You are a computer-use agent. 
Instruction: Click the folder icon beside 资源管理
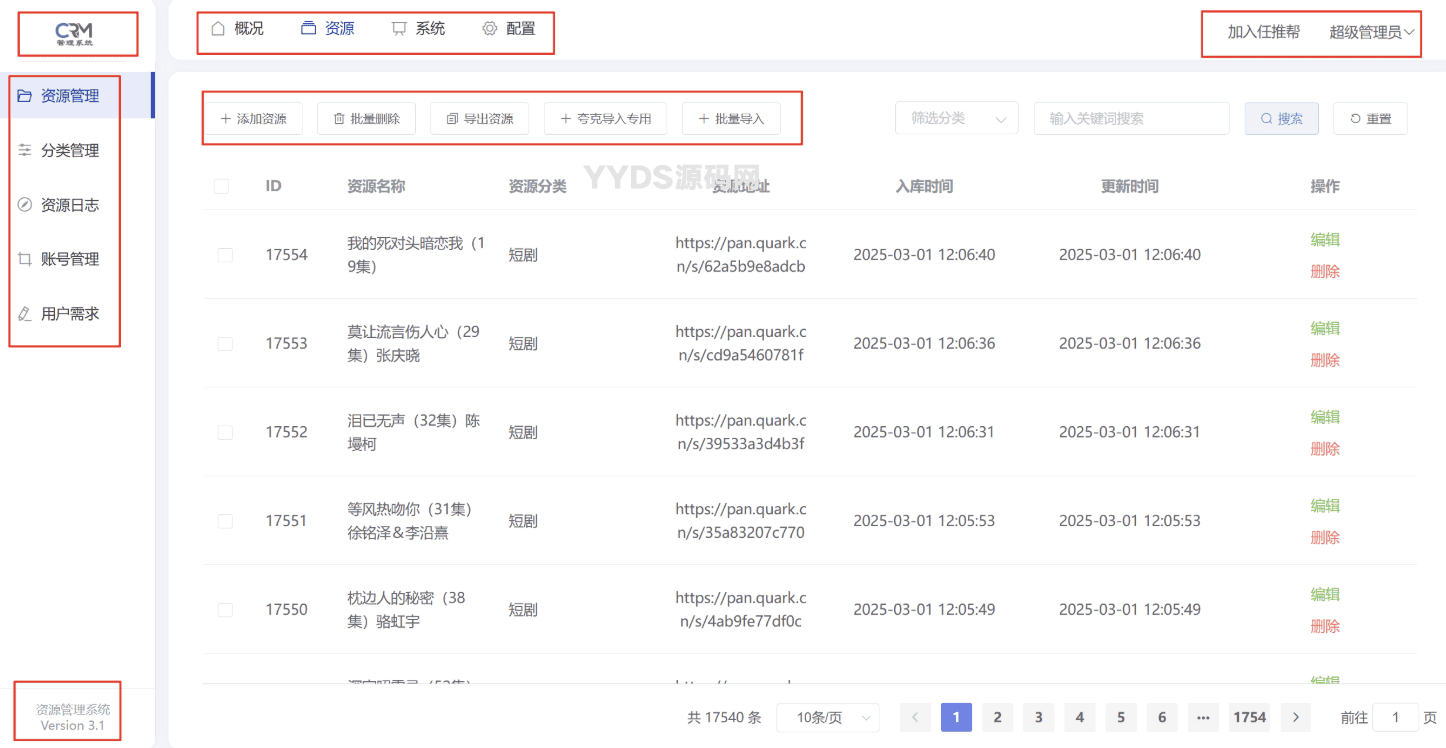(x=25, y=96)
